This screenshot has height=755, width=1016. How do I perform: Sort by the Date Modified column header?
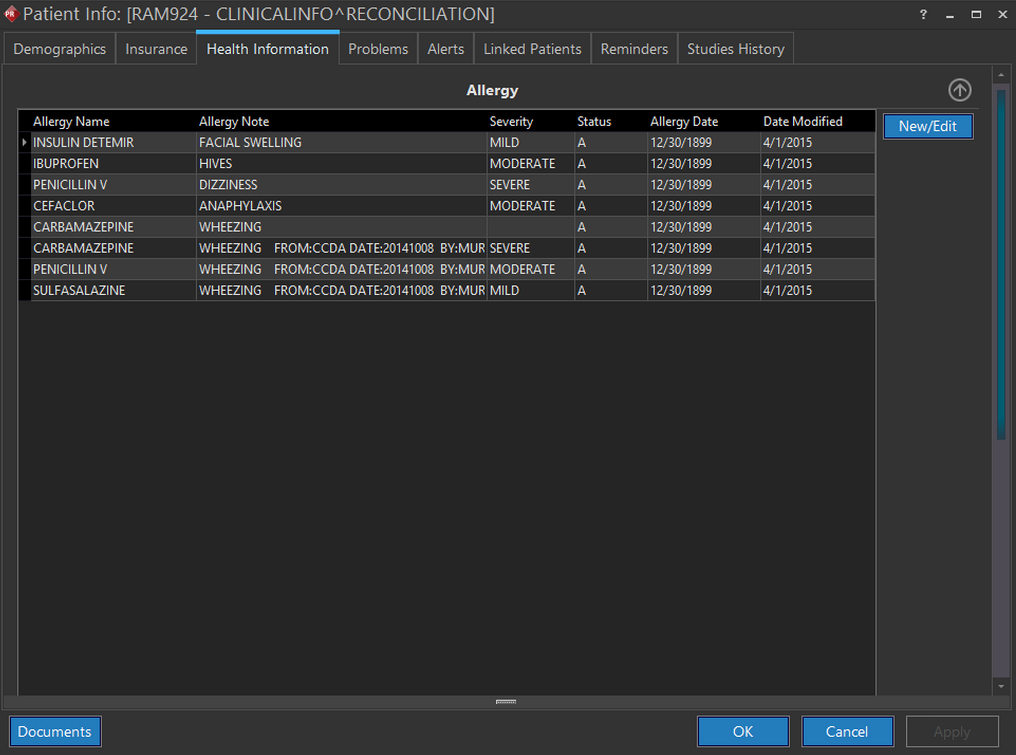[x=803, y=121]
